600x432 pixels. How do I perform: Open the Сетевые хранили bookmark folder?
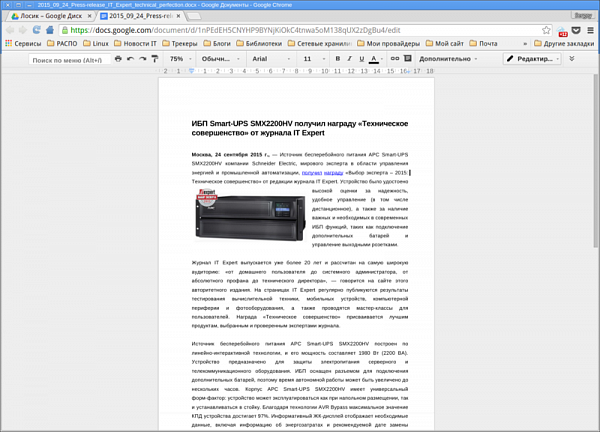coord(320,44)
